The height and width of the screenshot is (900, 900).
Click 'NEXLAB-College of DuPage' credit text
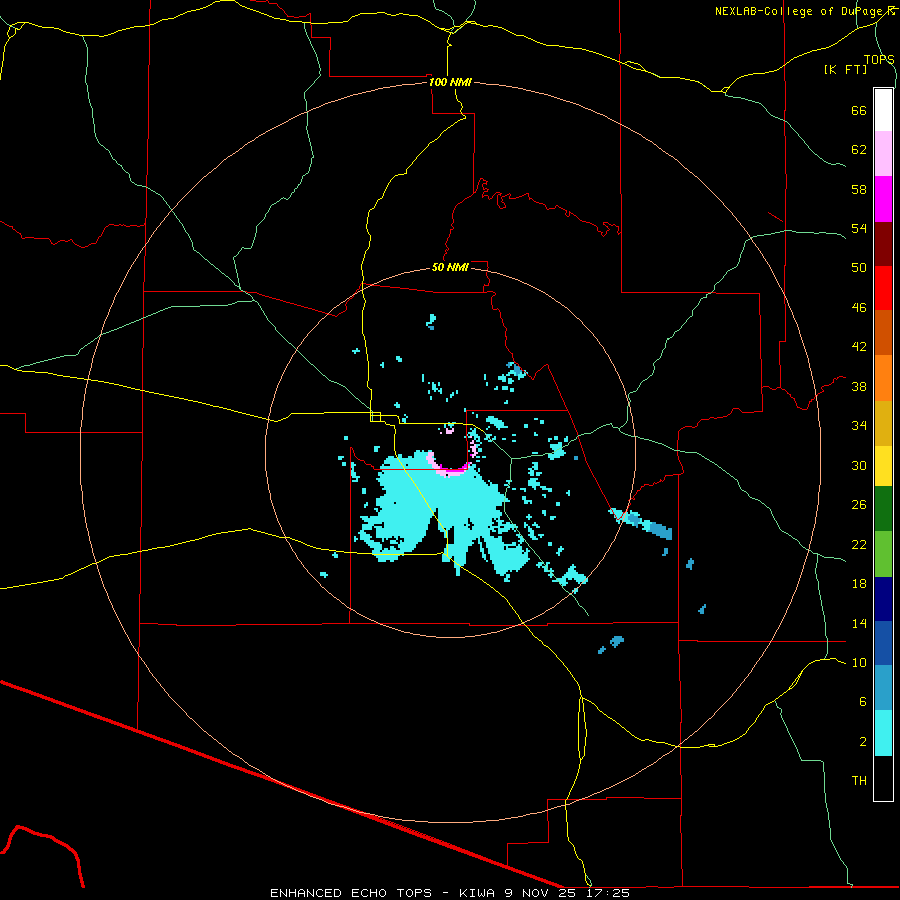pyautogui.click(x=800, y=11)
